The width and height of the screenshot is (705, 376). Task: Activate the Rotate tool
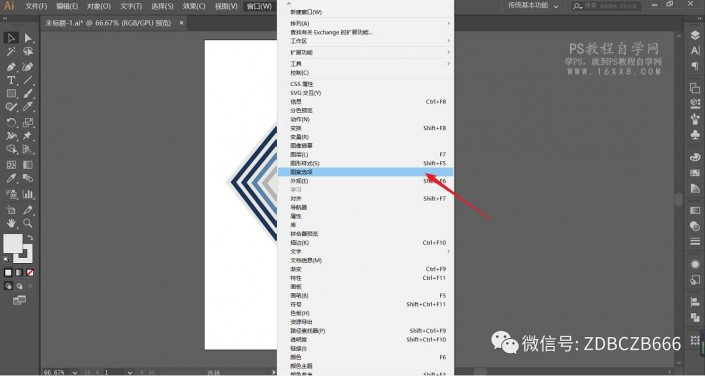coord(11,122)
